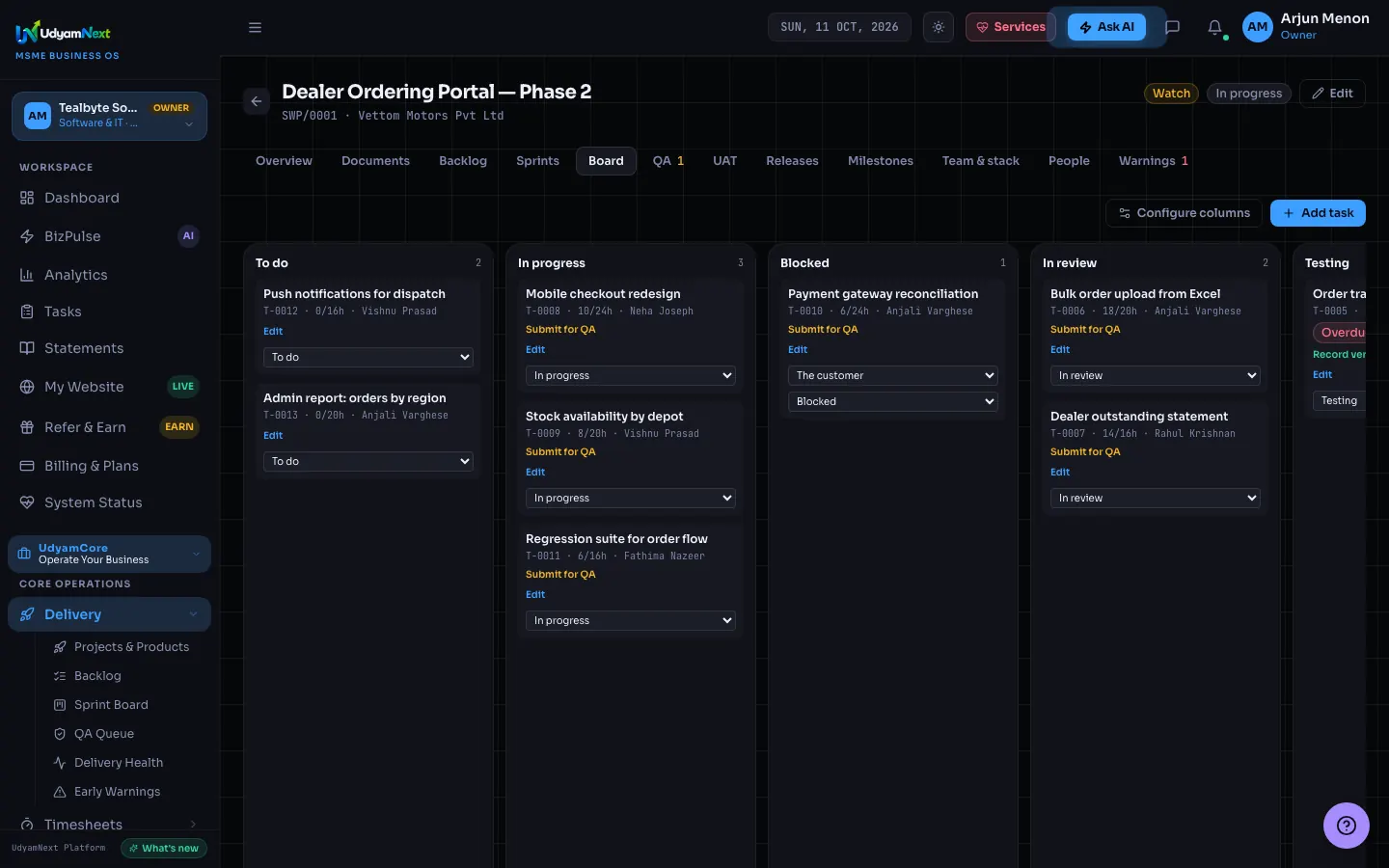Open the Milestones tab

coord(881,161)
